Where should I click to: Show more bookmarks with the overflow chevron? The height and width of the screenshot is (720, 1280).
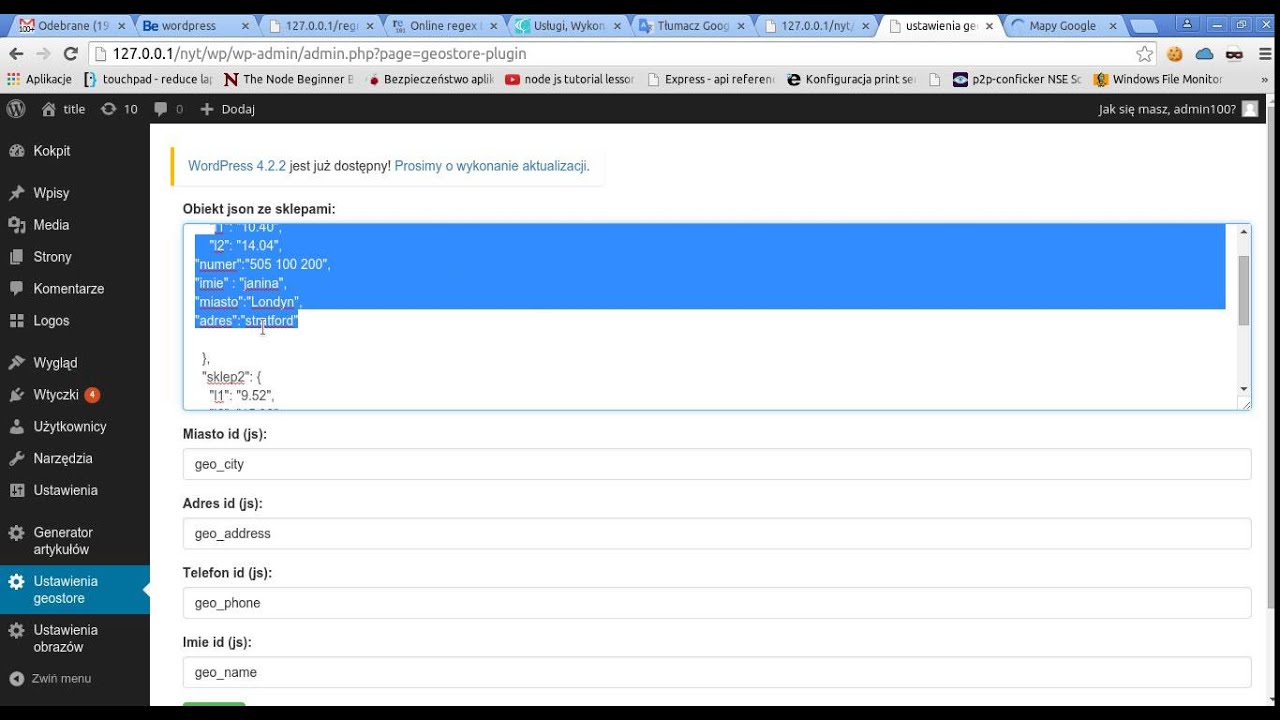[x=1266, y=79]
